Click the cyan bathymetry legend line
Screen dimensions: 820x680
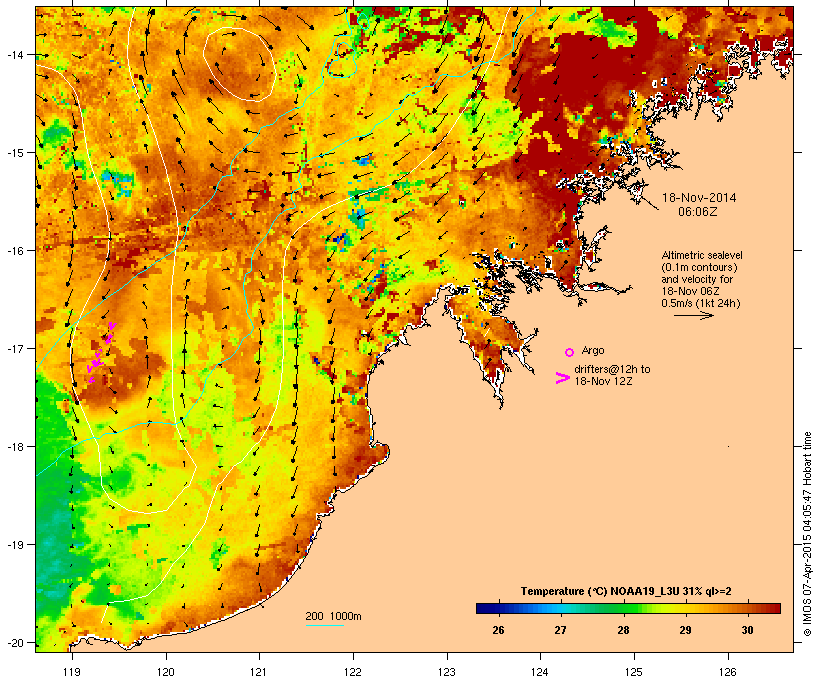pyautogui.click(x=325, y=625)
